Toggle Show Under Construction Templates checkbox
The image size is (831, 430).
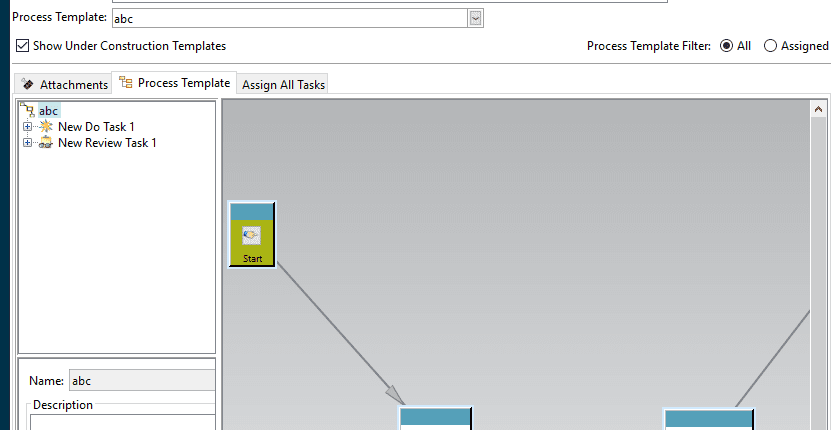click(x=22, y=46)
